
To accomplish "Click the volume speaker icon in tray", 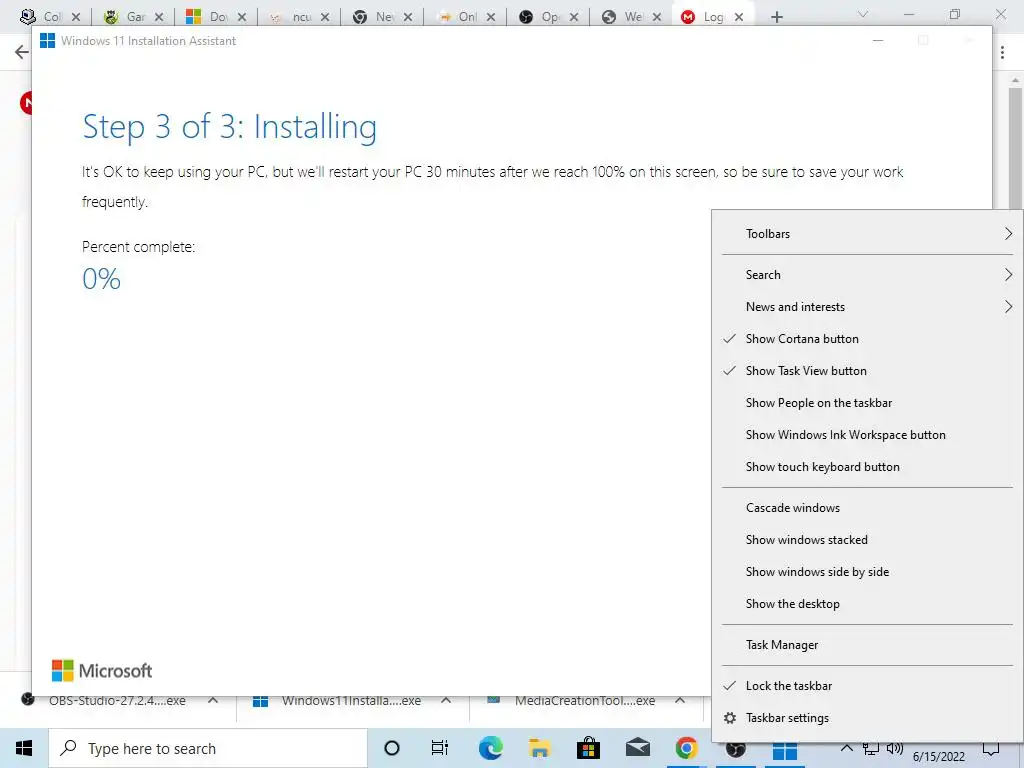I will pos(894,748).
